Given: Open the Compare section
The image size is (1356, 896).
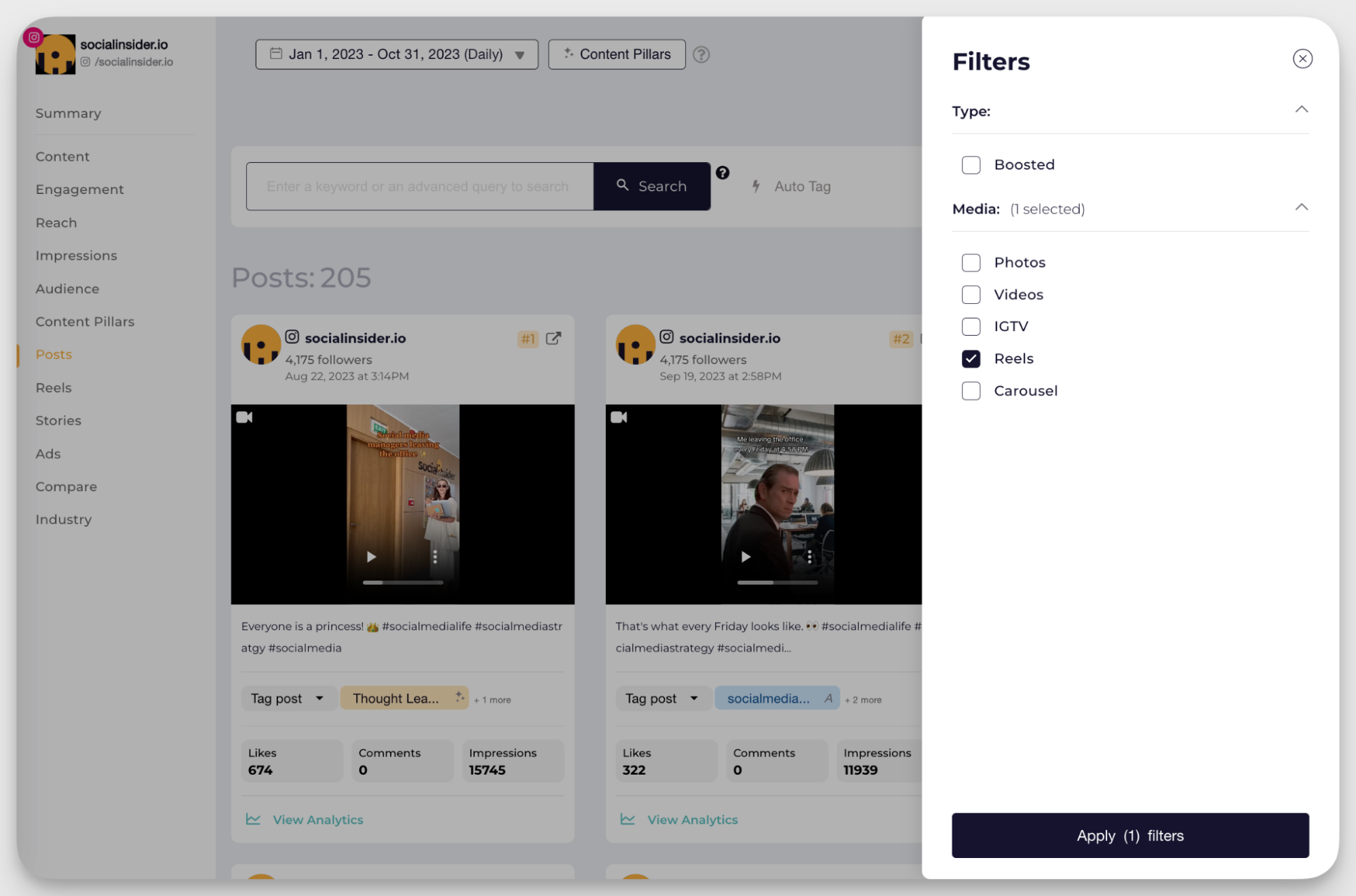Looking at the screenshot, I should [x=66, y=486].
